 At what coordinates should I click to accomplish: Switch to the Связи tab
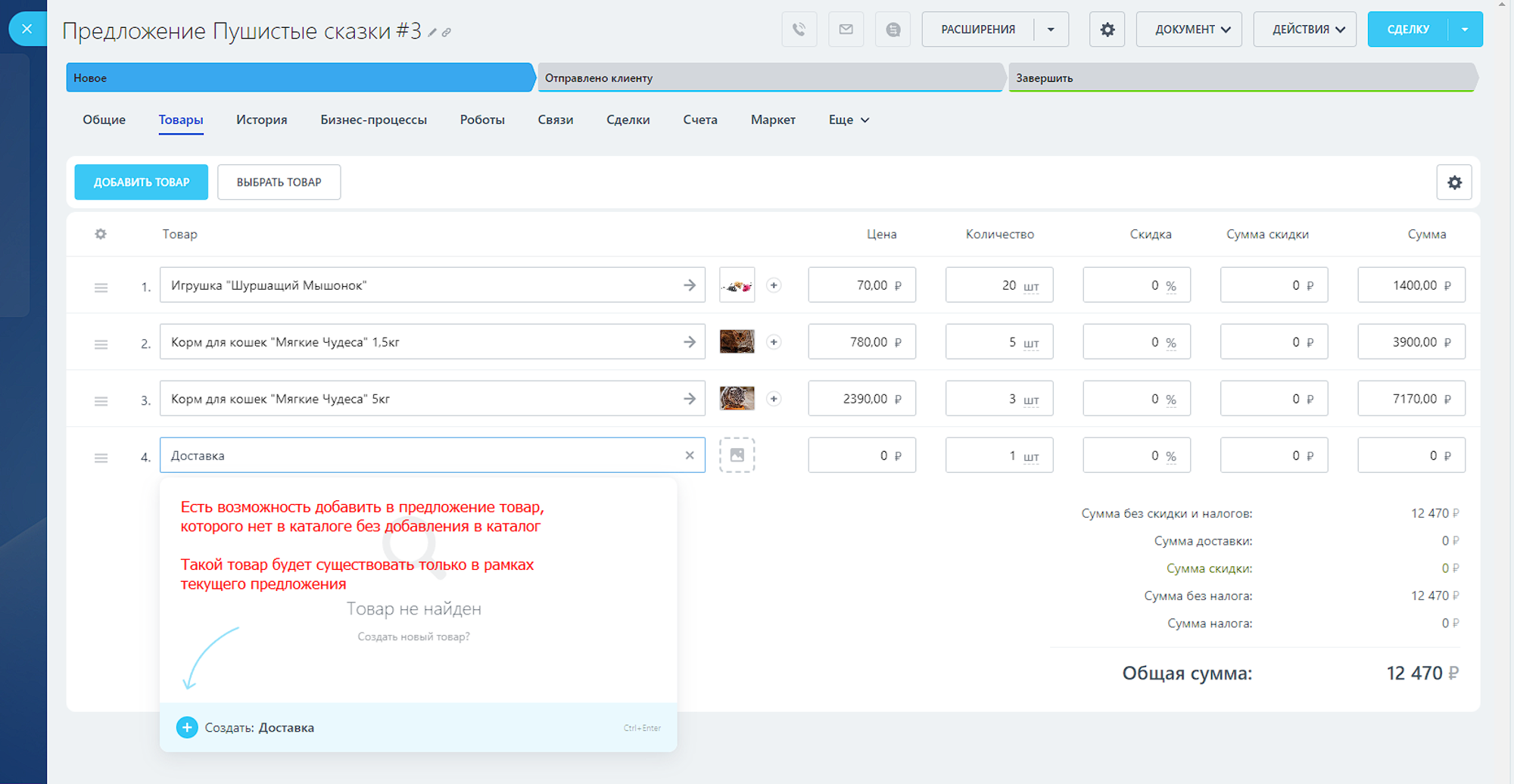[556, 120]
